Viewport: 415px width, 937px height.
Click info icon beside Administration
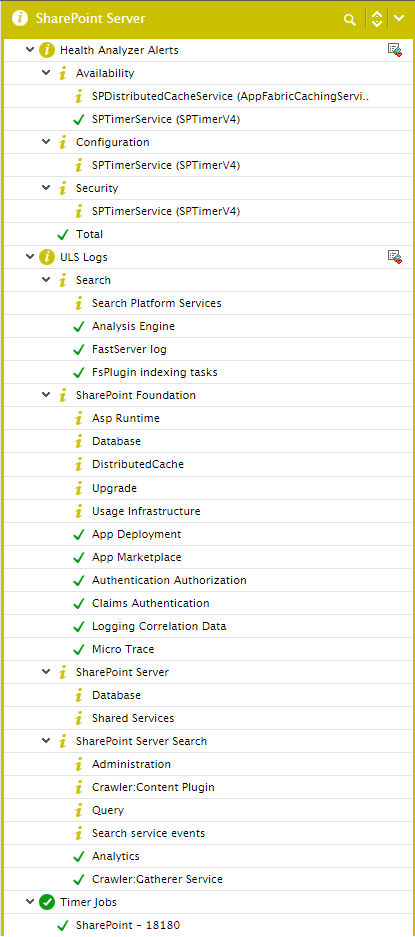coord(78,764)
